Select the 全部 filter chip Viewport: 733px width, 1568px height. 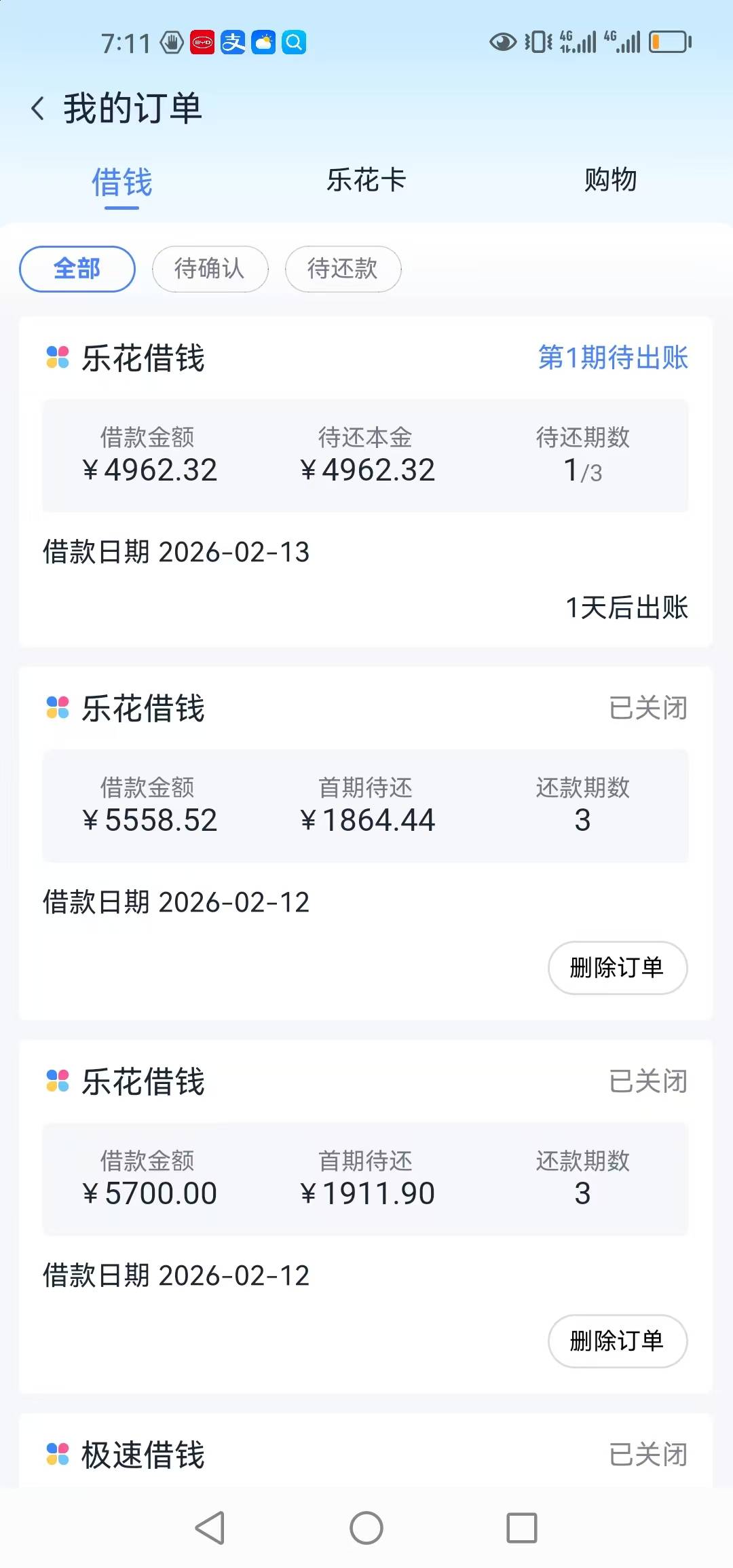(77, 269)
